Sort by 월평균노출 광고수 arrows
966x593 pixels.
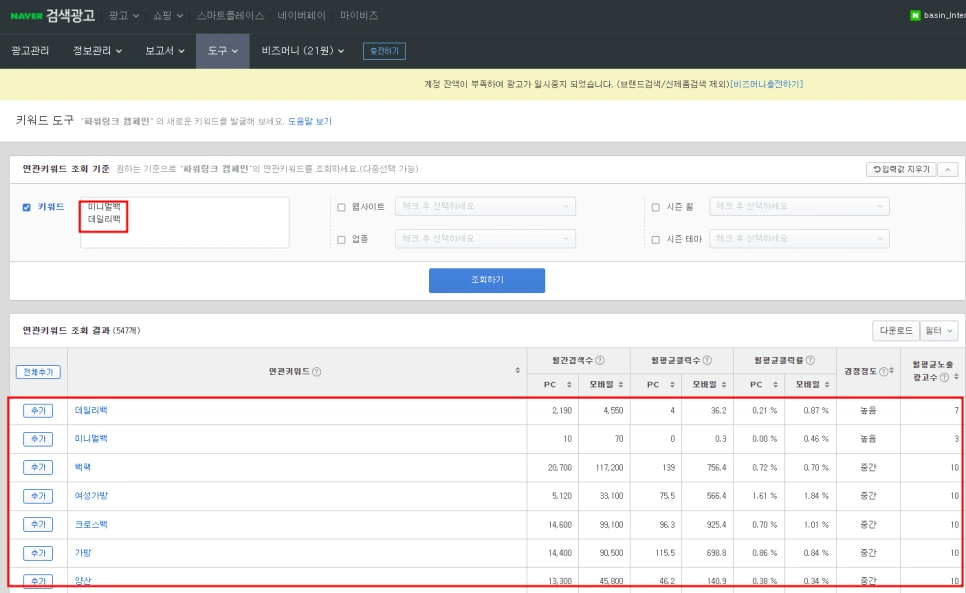(956, 377)
